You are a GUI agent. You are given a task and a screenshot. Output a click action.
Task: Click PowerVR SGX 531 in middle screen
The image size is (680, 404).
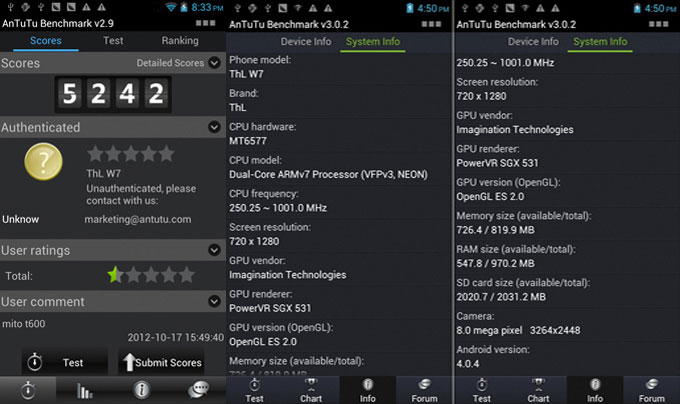point(270,308)
